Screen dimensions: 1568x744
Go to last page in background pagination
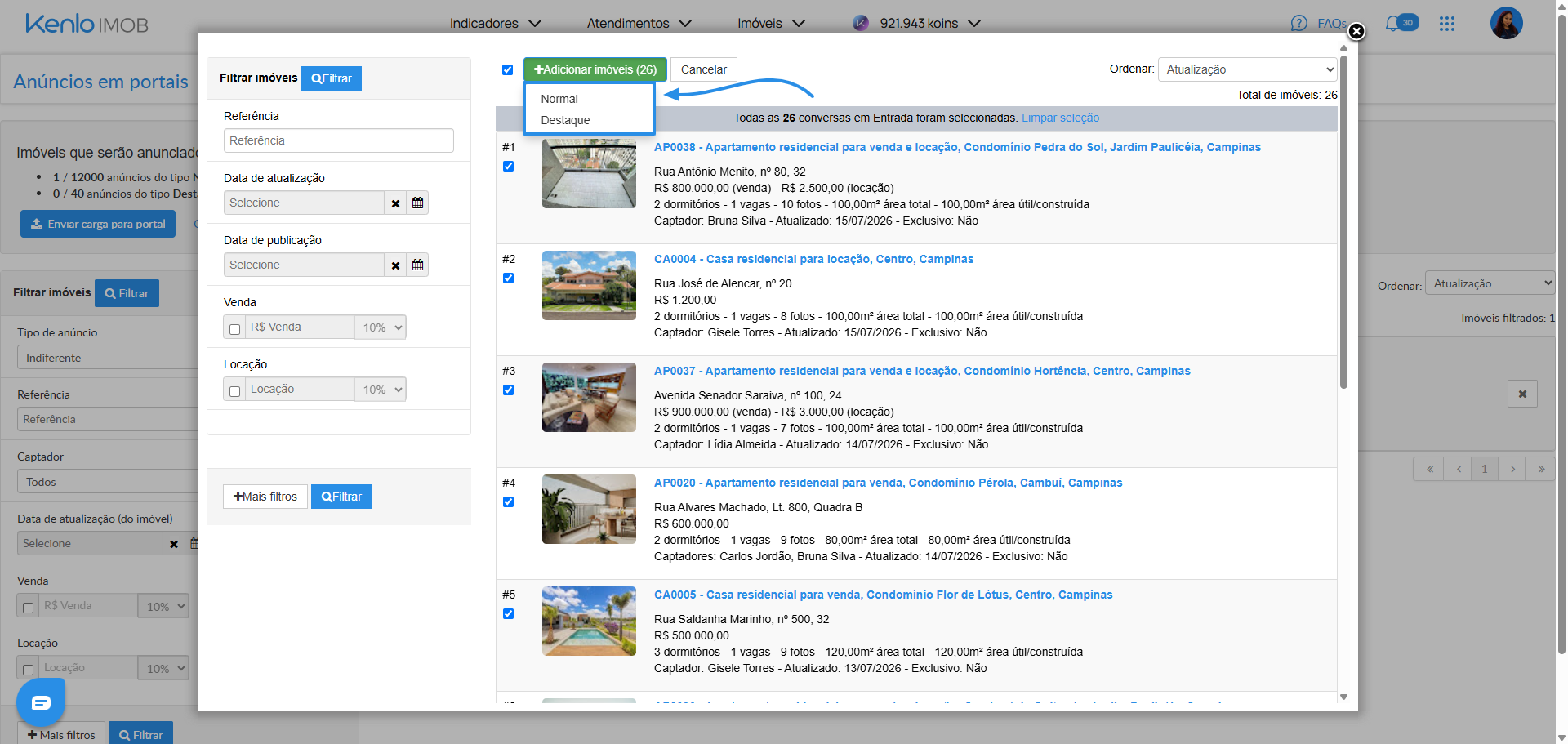tap(1541, 469)
